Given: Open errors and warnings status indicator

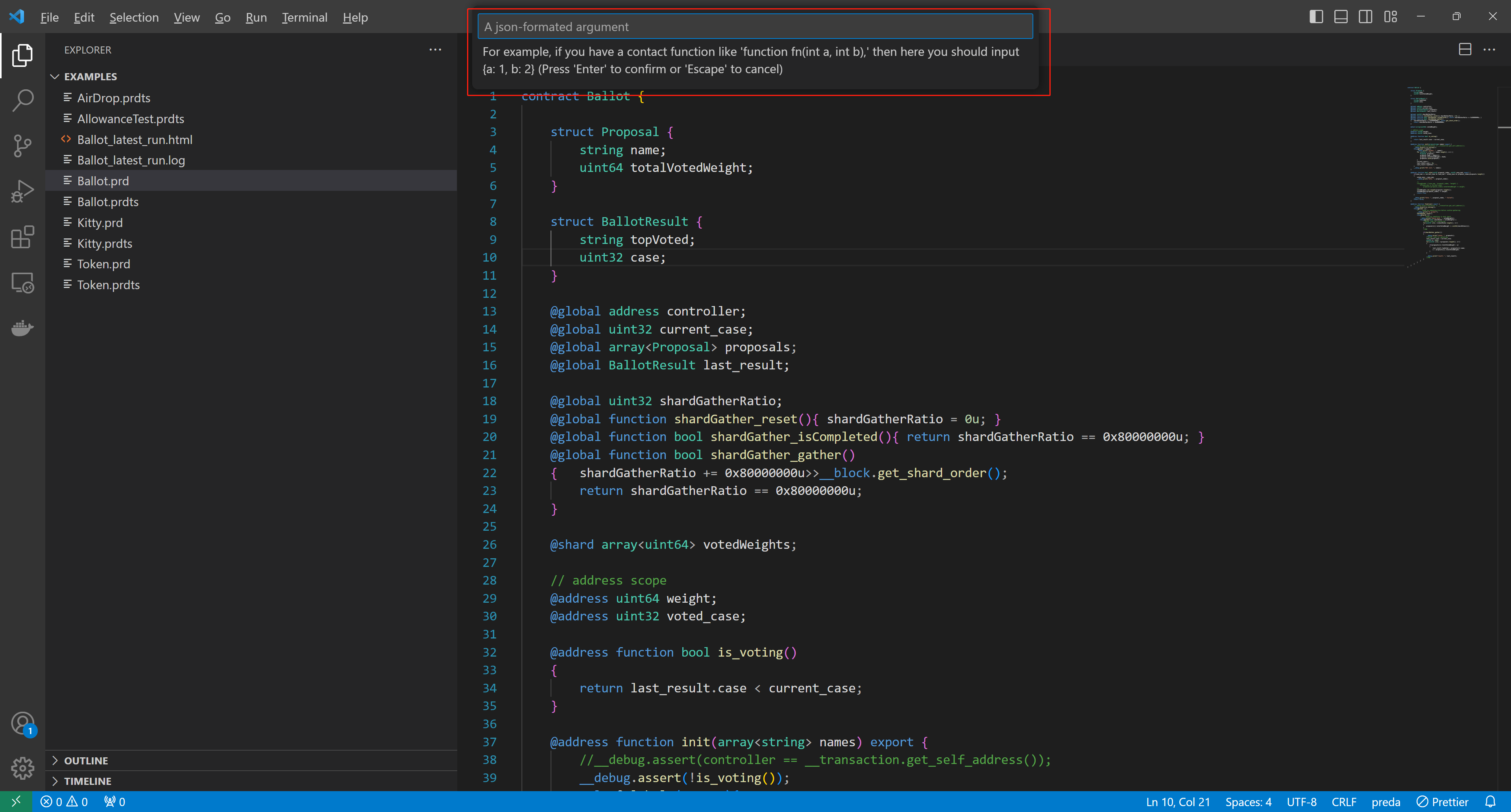Looking at the screenshot, I should 64,801.
